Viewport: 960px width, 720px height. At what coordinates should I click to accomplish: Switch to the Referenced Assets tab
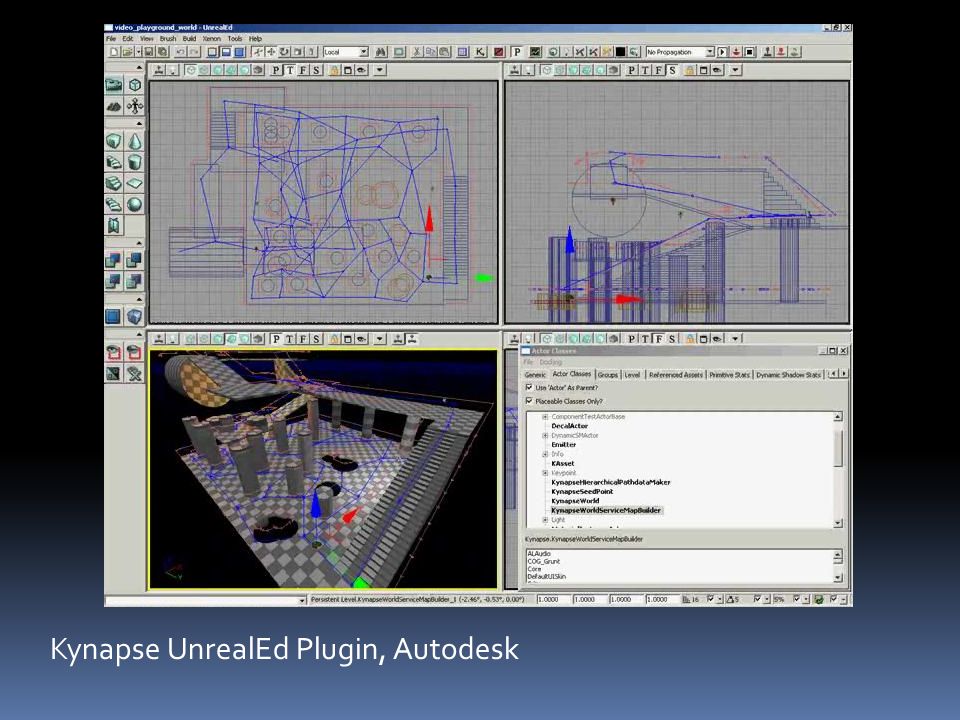(x=675, y=375)
